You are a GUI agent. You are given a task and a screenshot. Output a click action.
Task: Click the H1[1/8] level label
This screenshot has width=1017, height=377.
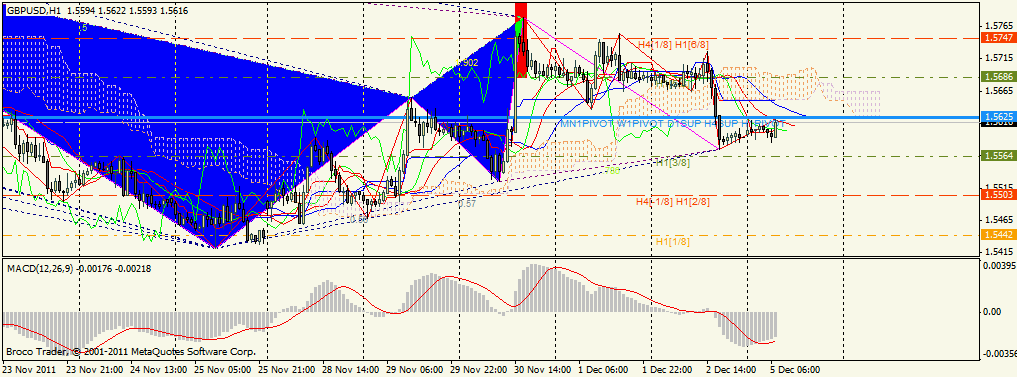pos(673,241)
